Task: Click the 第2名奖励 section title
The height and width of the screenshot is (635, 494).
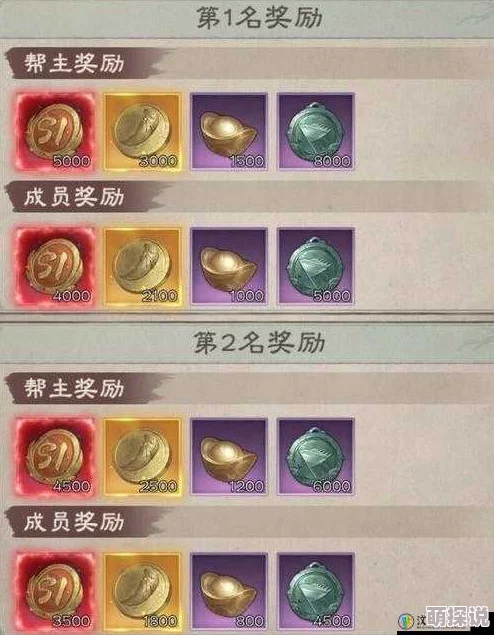Action: pos(259,343)
